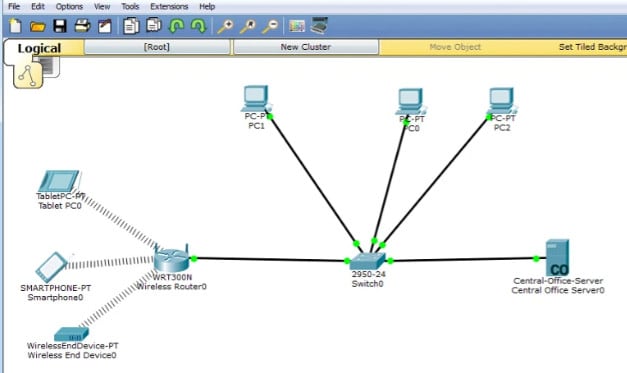The width and height of the screenshot is (627, 373).
Task: Select the PC0 computer device
Action: [x=410, y=102]
